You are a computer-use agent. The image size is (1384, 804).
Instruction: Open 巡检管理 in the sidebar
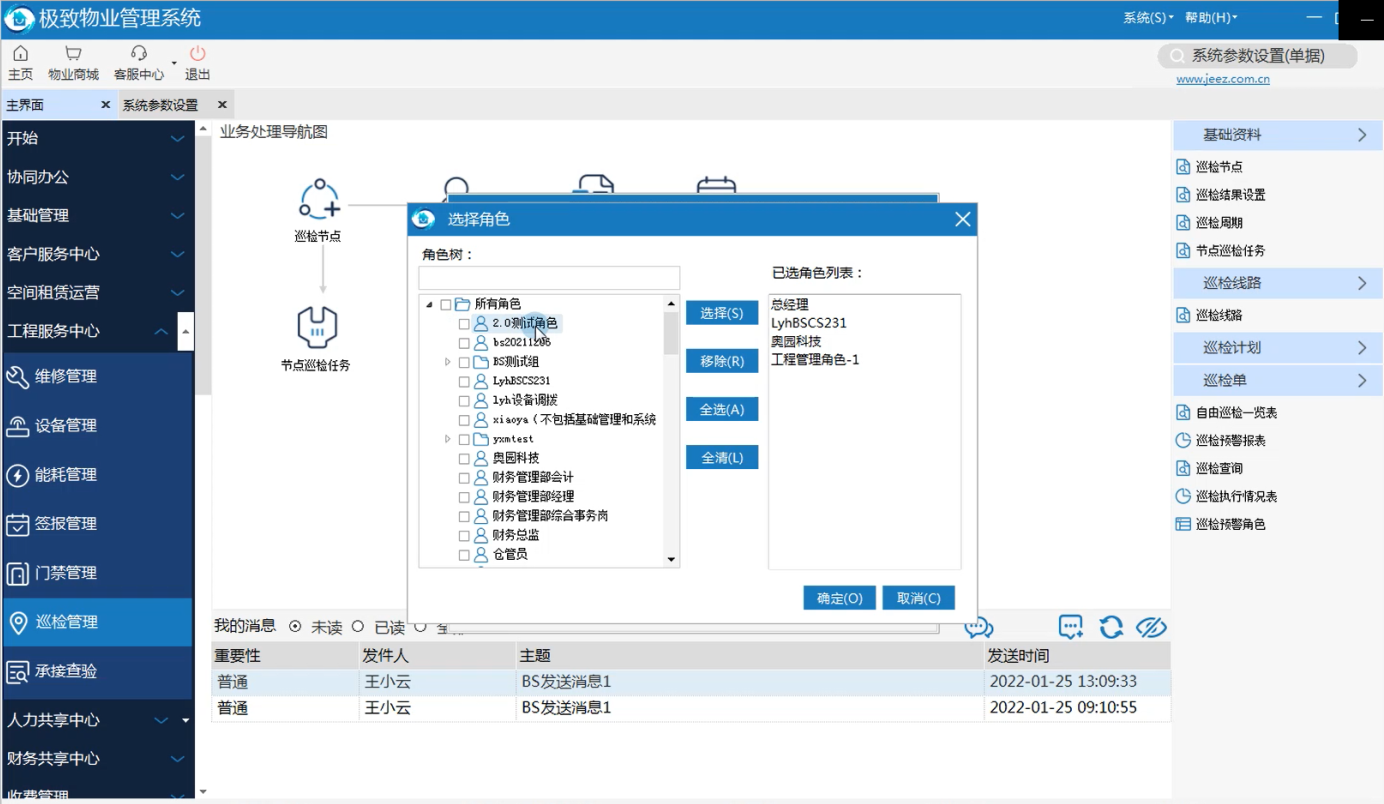(x=97, y=622)
